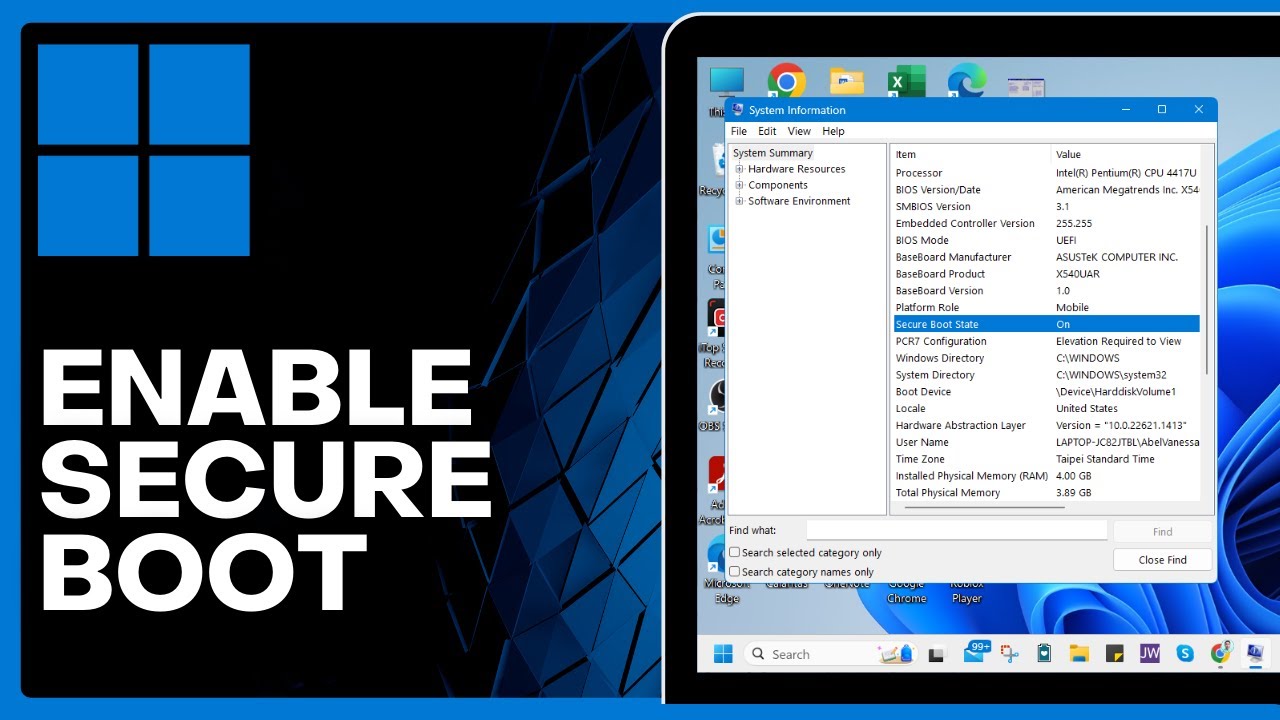Open the Mail app showing 99+ notifications
Viewport: 1280px width, 720px height.
coord(978,653)
